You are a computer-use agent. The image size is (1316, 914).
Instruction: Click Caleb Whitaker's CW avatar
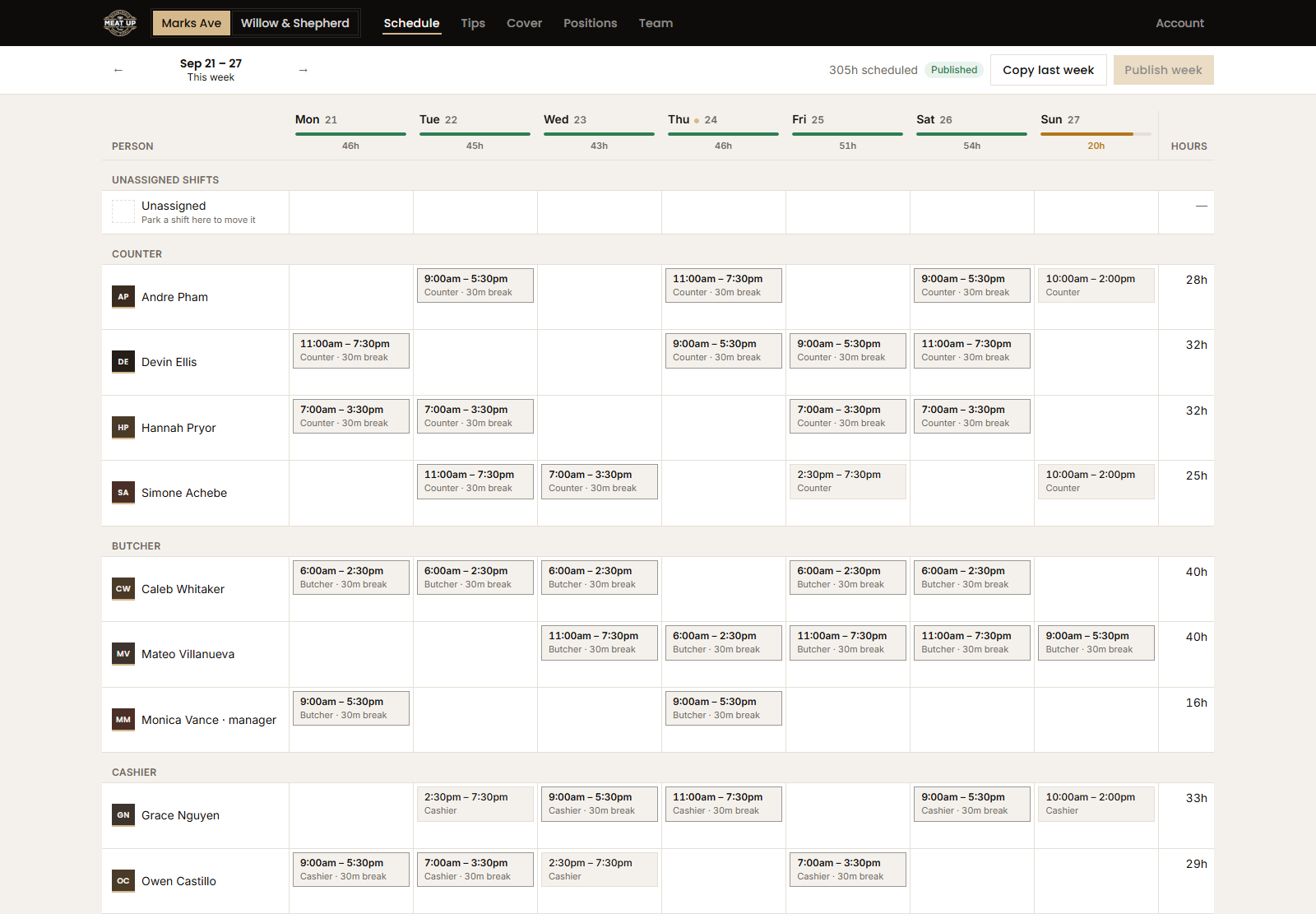coord(123,589)
